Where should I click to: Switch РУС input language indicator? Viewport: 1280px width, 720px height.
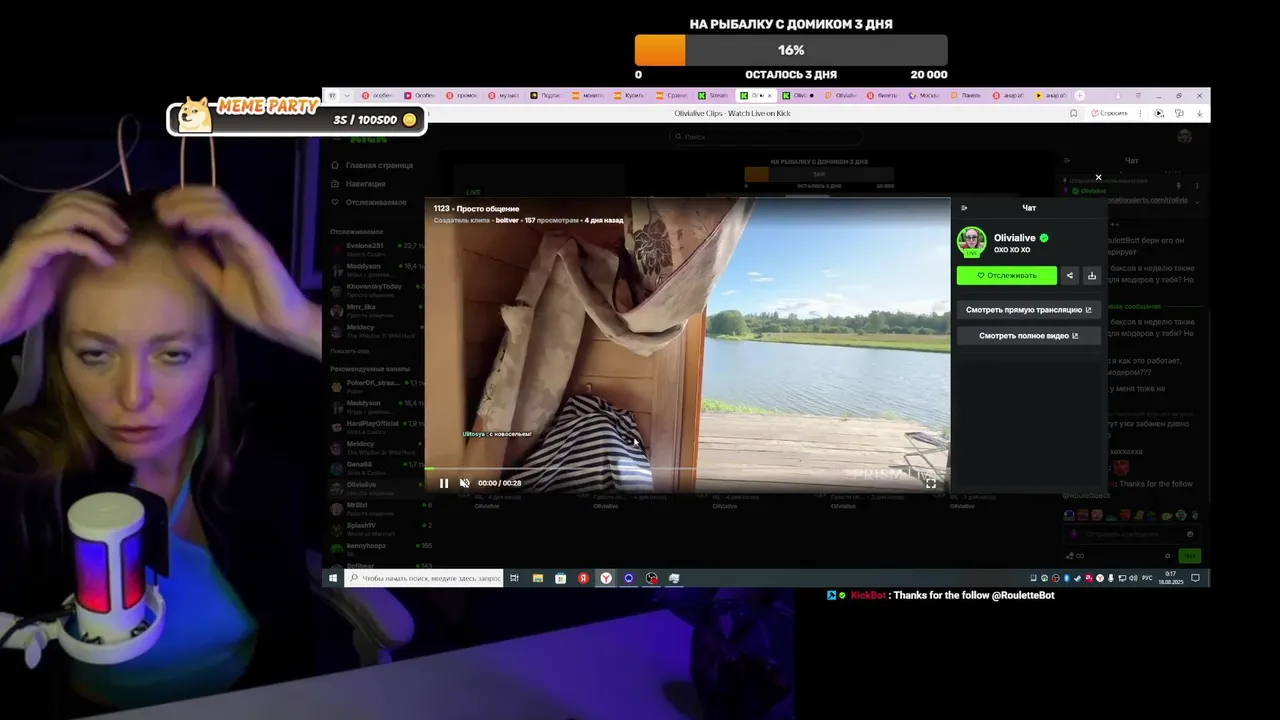click(x=1147, y=578)
